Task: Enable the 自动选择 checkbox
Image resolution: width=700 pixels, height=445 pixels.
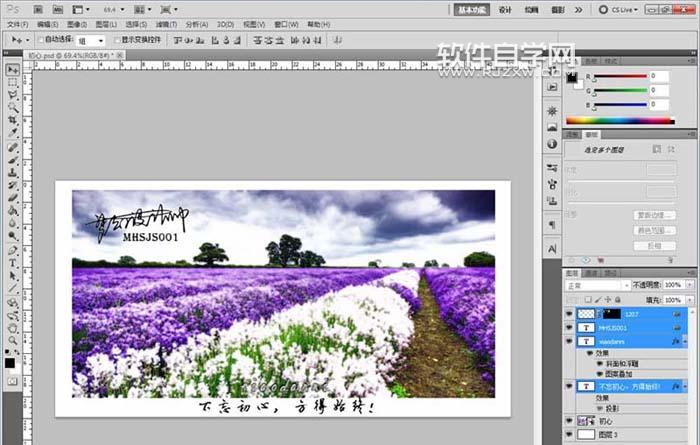Action: pyautogui.click(x=41, y=40)
